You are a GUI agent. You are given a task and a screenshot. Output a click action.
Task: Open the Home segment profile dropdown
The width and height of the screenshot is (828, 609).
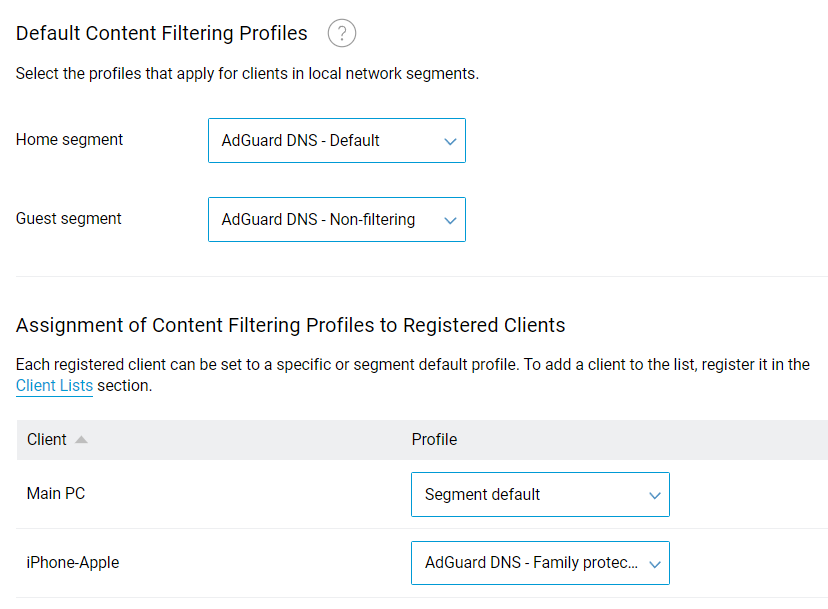[336, 140]
